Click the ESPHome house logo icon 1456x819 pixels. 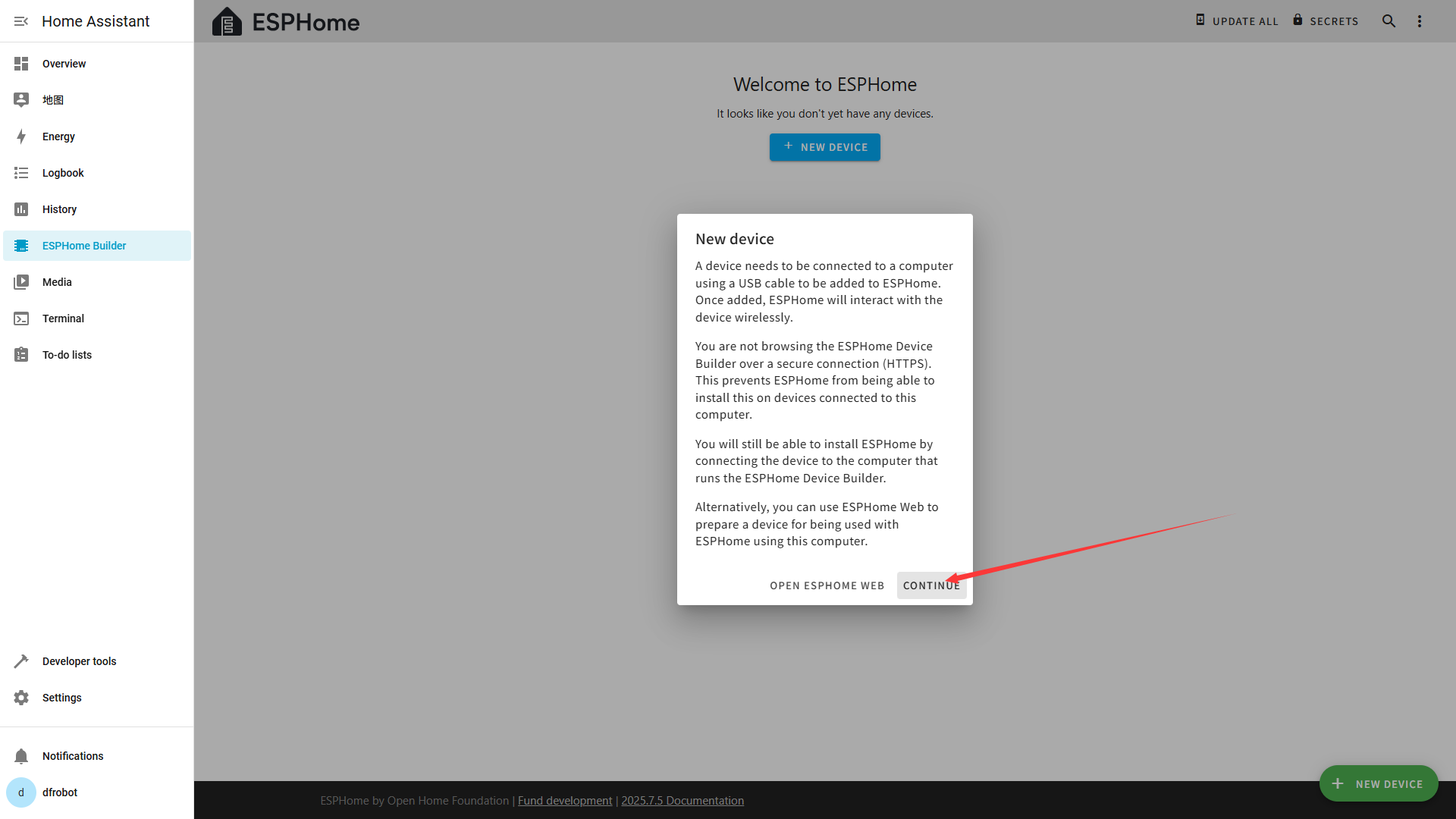coord(227,22)
